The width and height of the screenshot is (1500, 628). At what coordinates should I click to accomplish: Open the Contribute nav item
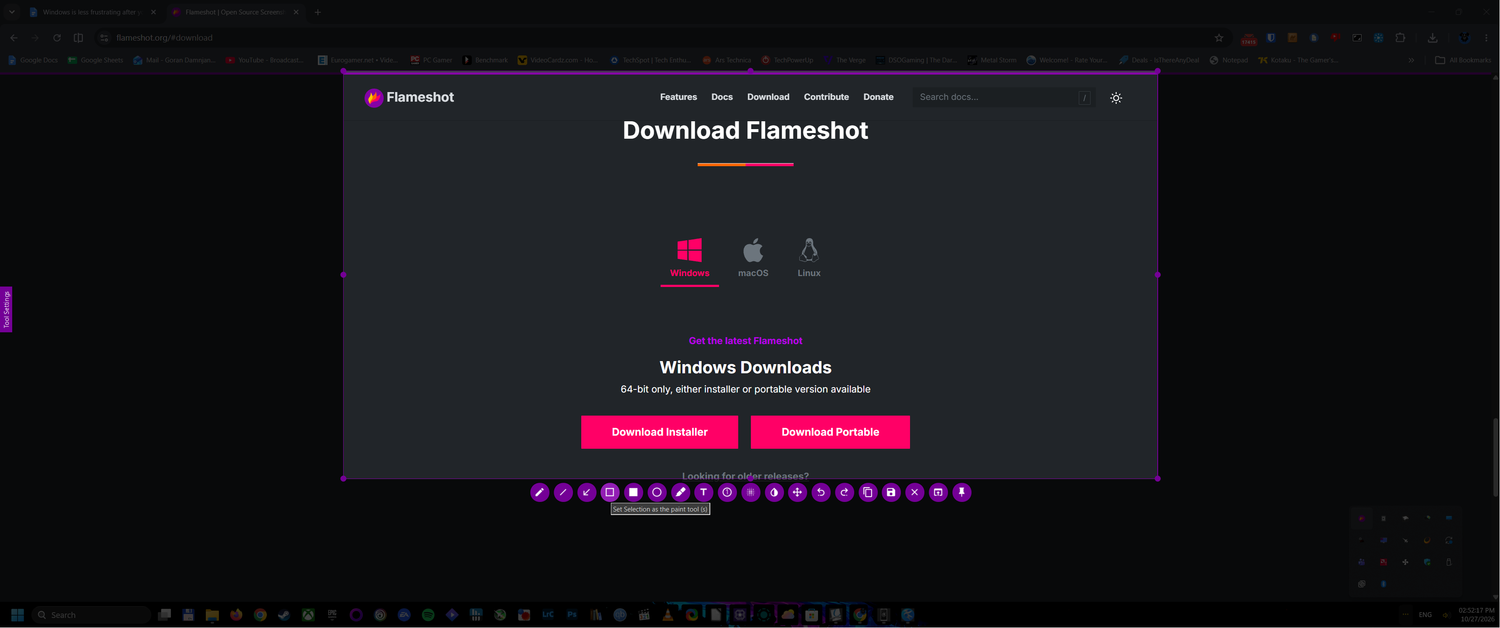[x=826, y=97]
